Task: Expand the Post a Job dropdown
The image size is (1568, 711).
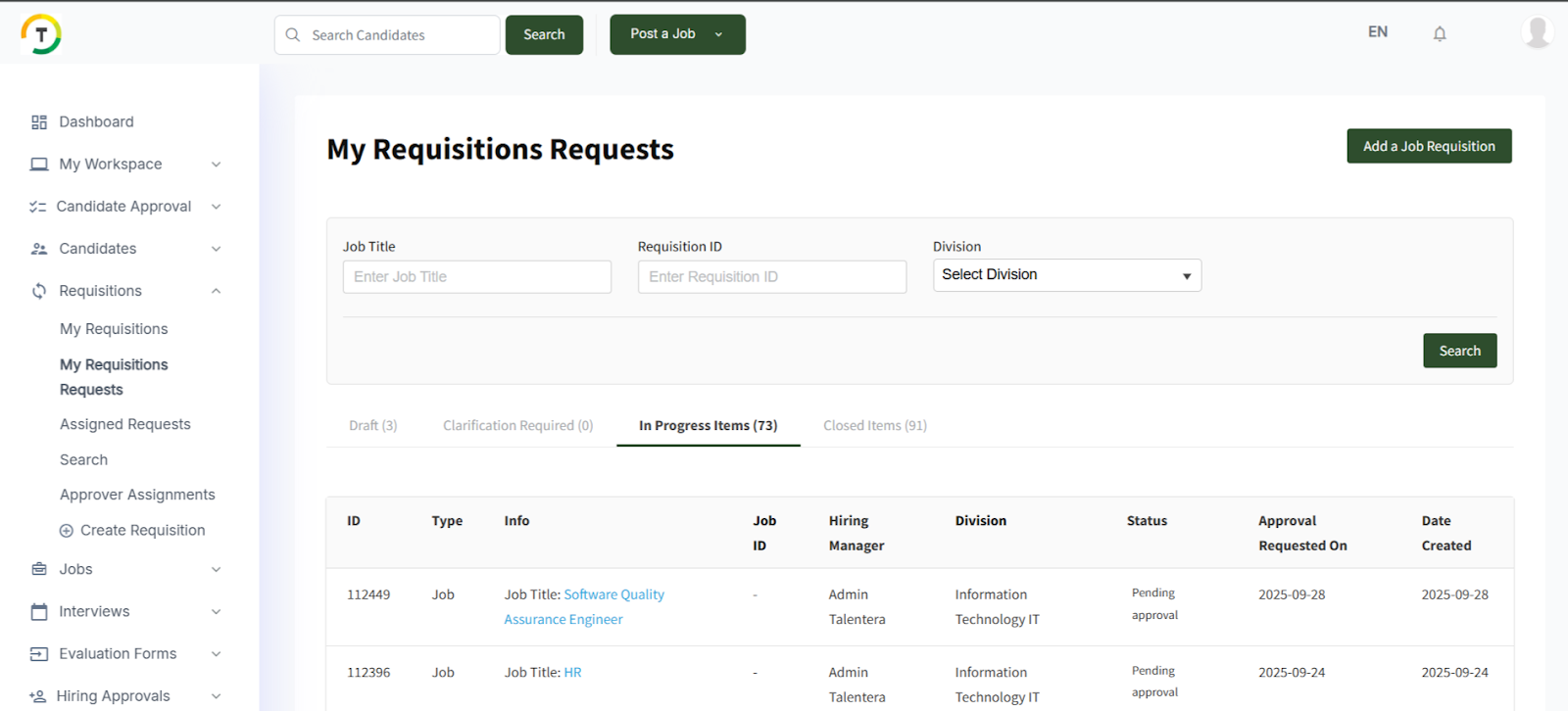Action: click(x=718, y=34)
